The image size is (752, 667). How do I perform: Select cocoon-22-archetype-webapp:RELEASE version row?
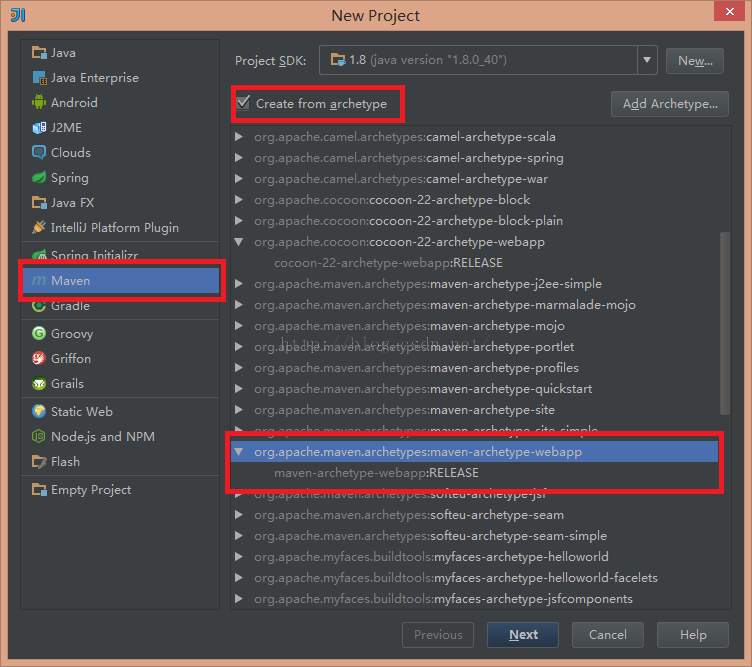coord(474,263)
